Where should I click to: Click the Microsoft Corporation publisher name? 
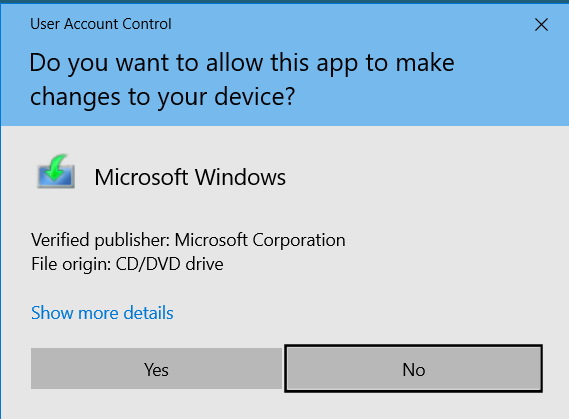pos(260,240)
